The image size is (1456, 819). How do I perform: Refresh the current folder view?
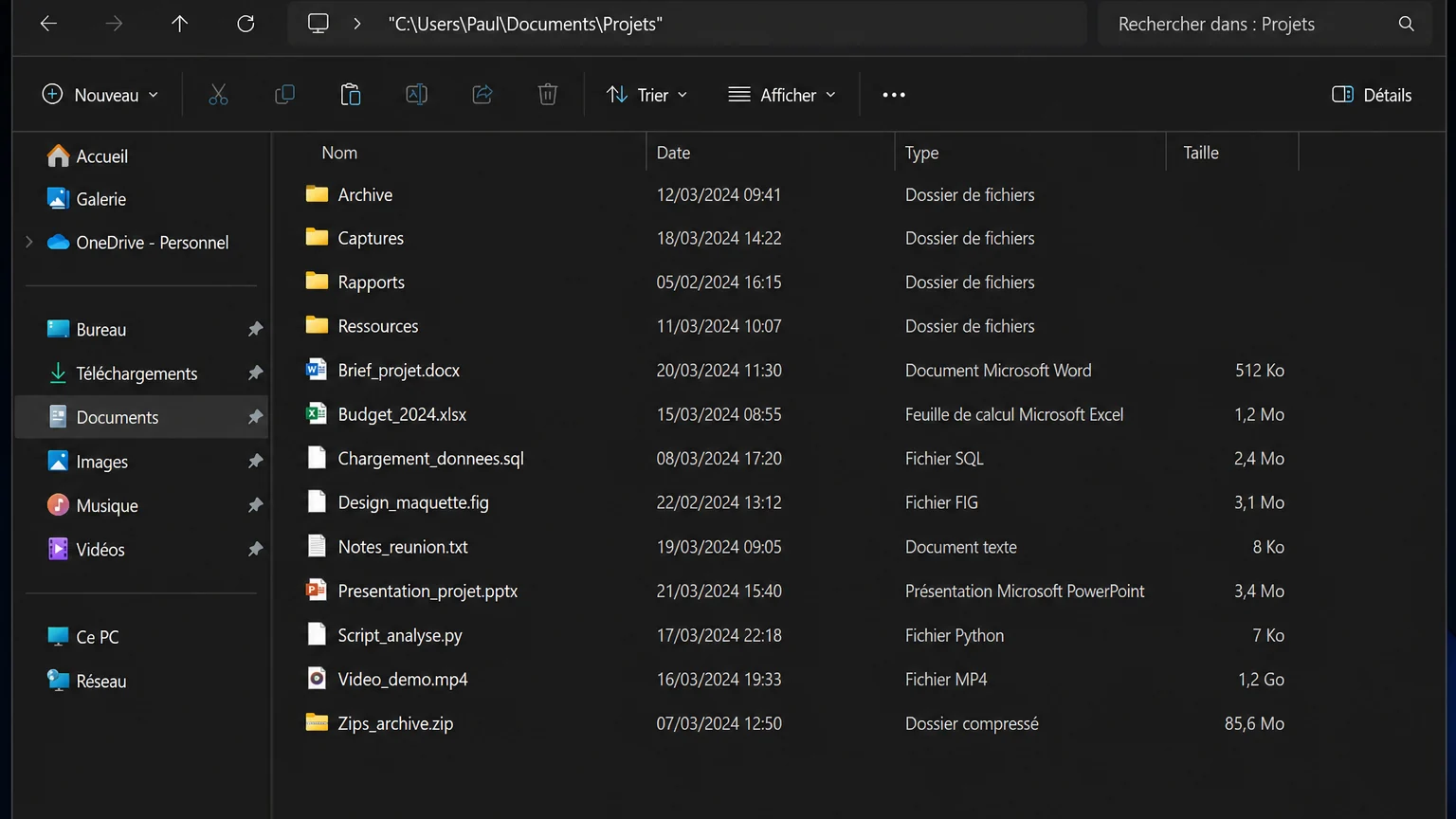point(246,24)
